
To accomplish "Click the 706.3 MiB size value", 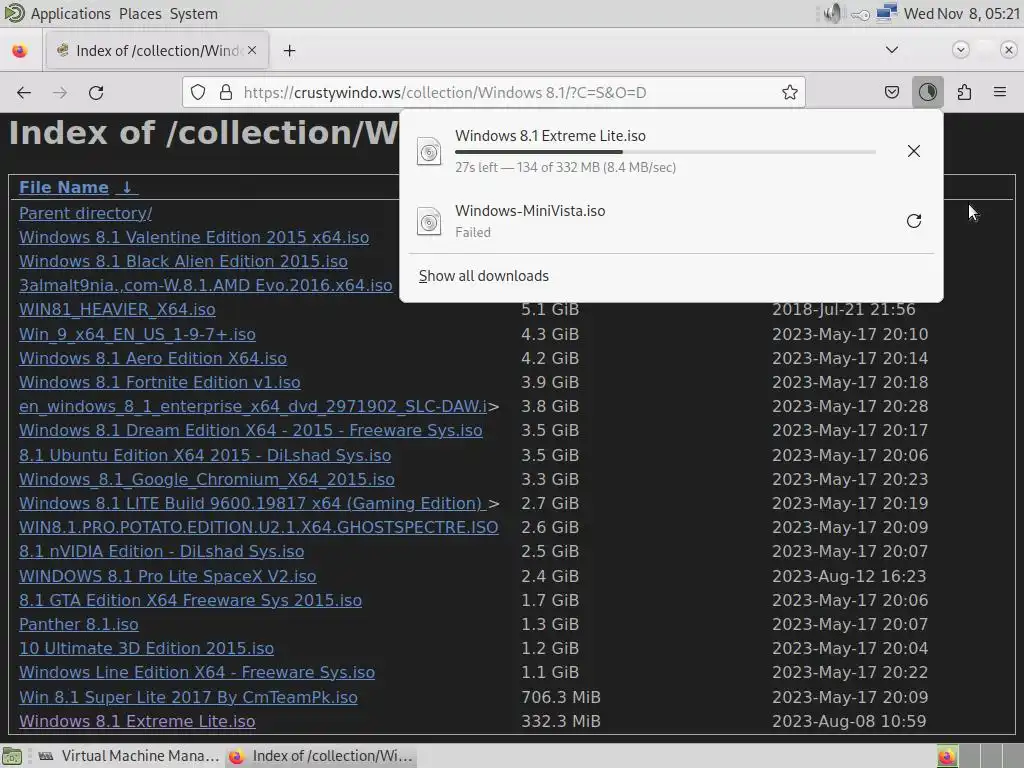I will pos(560,697).
